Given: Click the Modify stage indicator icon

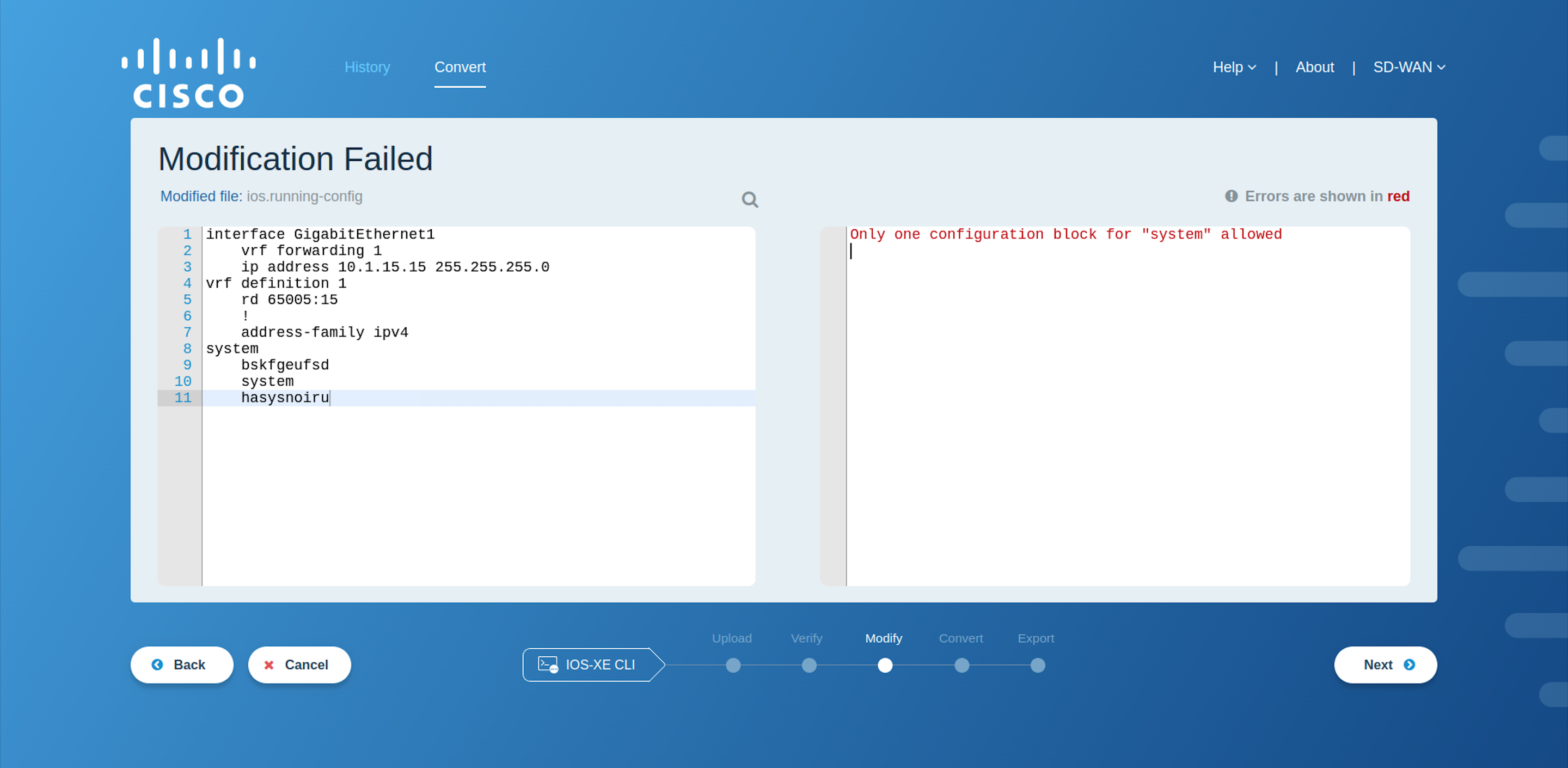Looking at the screenshot, I should [884, 665].
